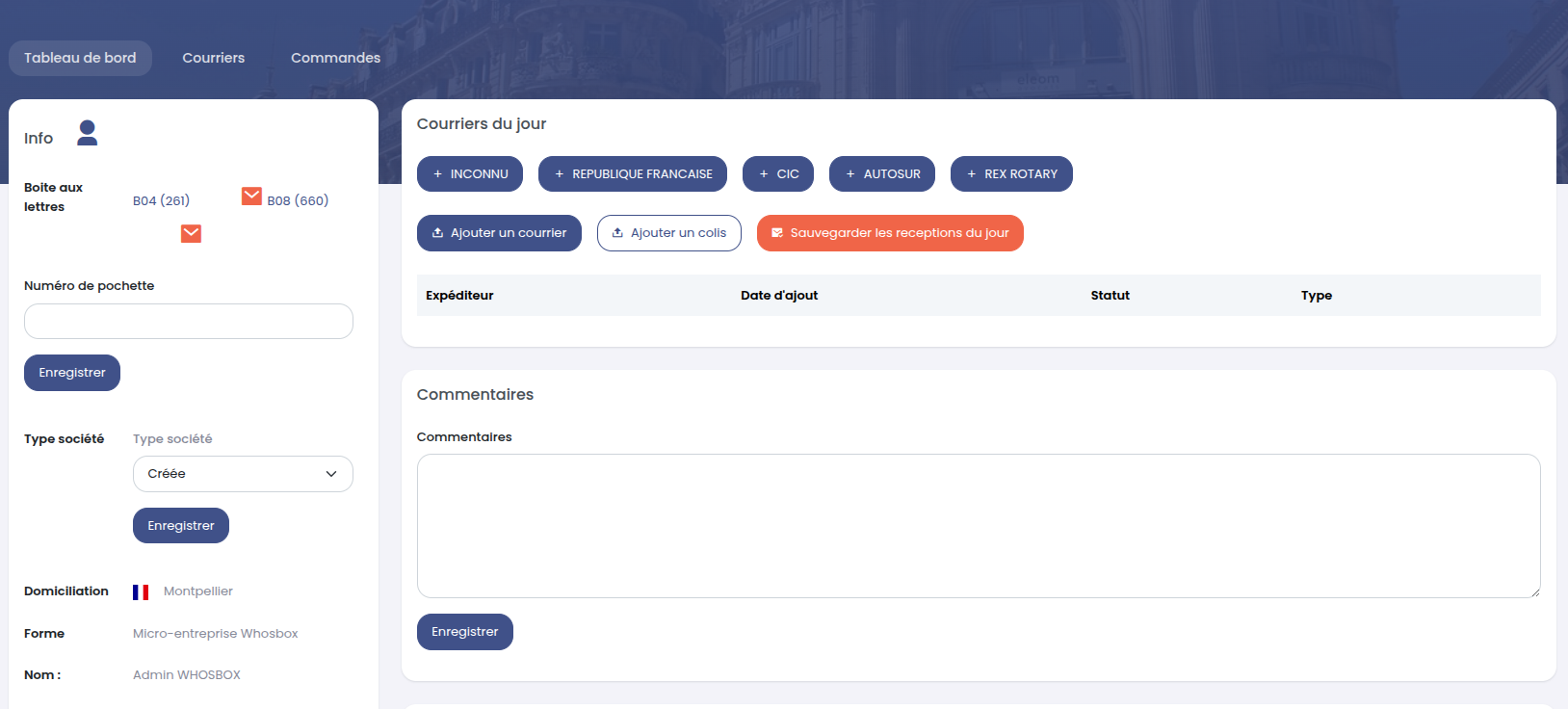
Task: Open the B04 (261) mailbox link
Action: pyautogui.click(x=161, y=200)
